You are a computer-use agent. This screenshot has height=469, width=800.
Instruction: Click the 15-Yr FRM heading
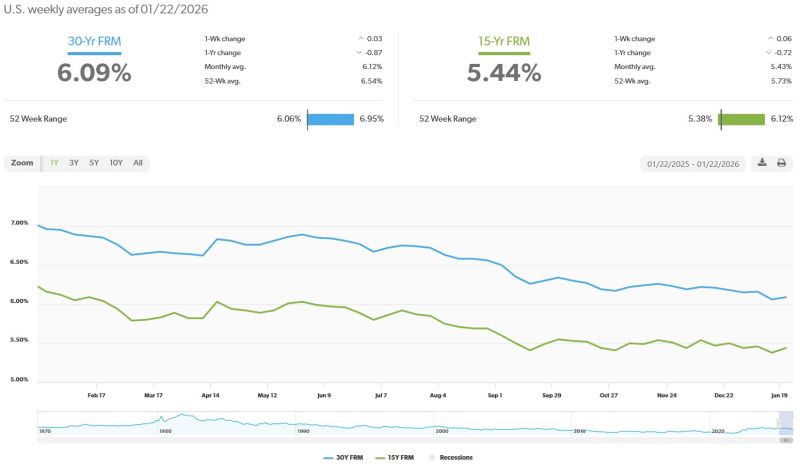coord(504,43)
